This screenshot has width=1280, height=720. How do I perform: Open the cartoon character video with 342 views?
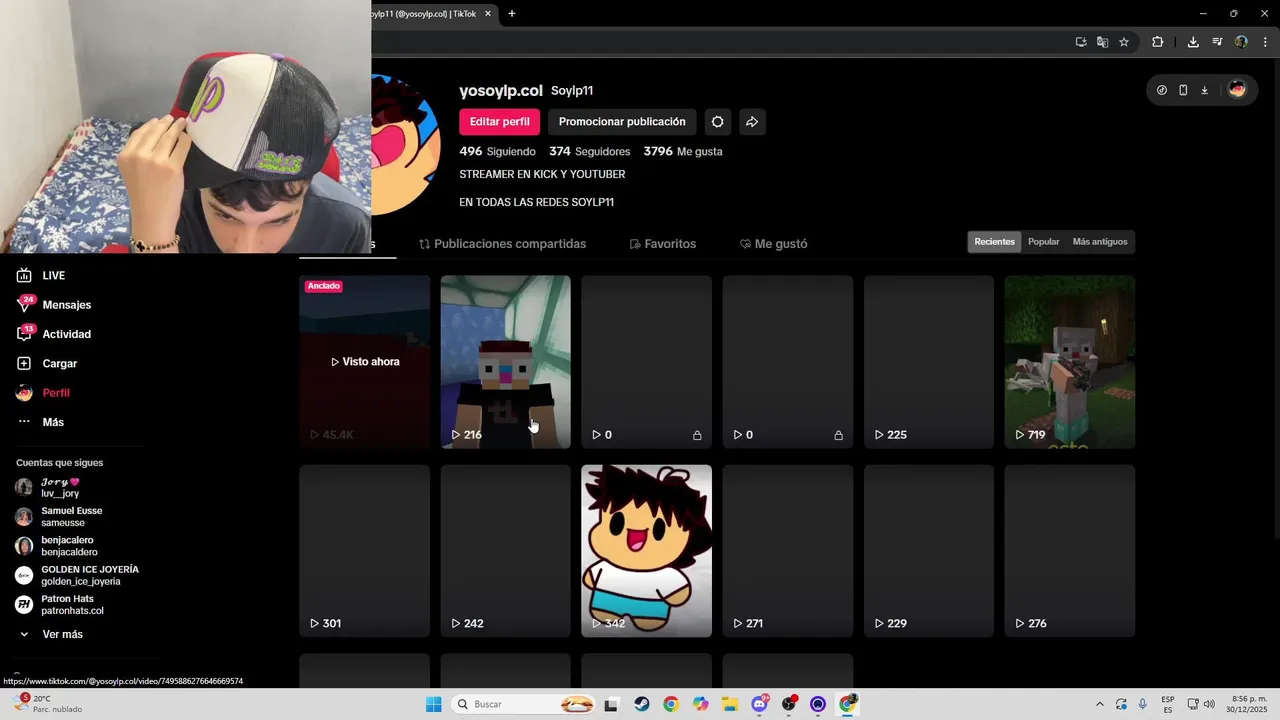pyautogui.click(x=646, y=551)
